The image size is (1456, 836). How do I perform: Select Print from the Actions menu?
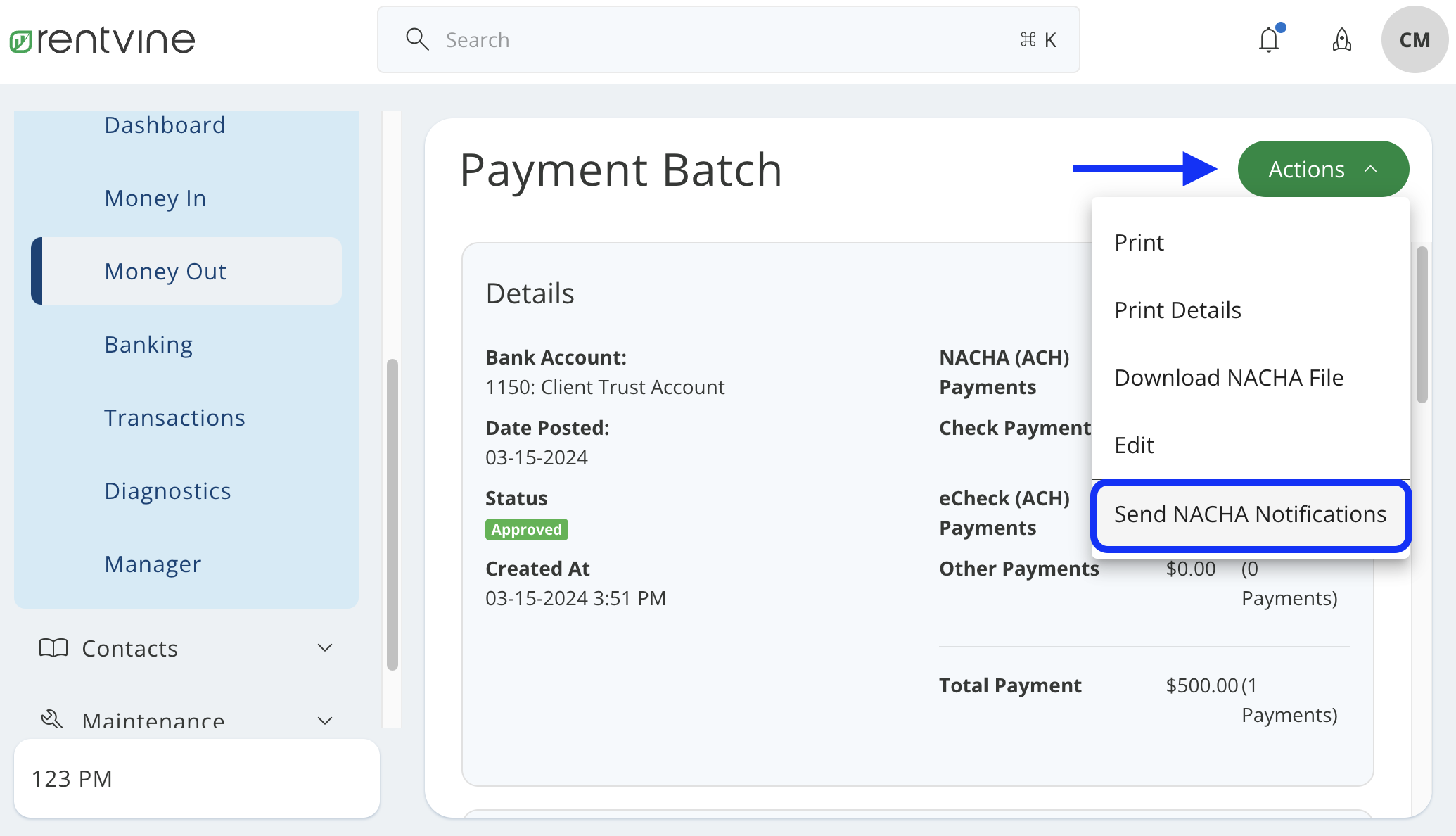[1138, 242]
